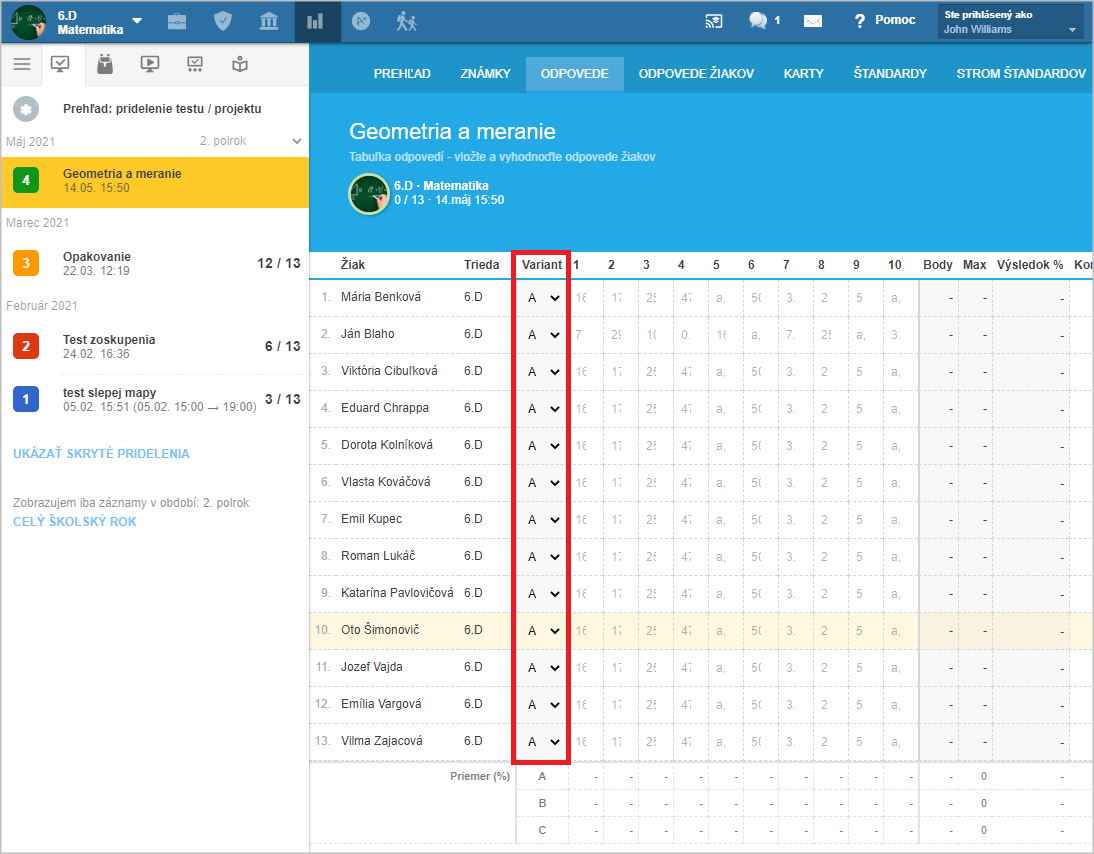The height and width of the screenshot is (854, 1094).
Task: Open the backpack sidebar icon
Action: 105,64
